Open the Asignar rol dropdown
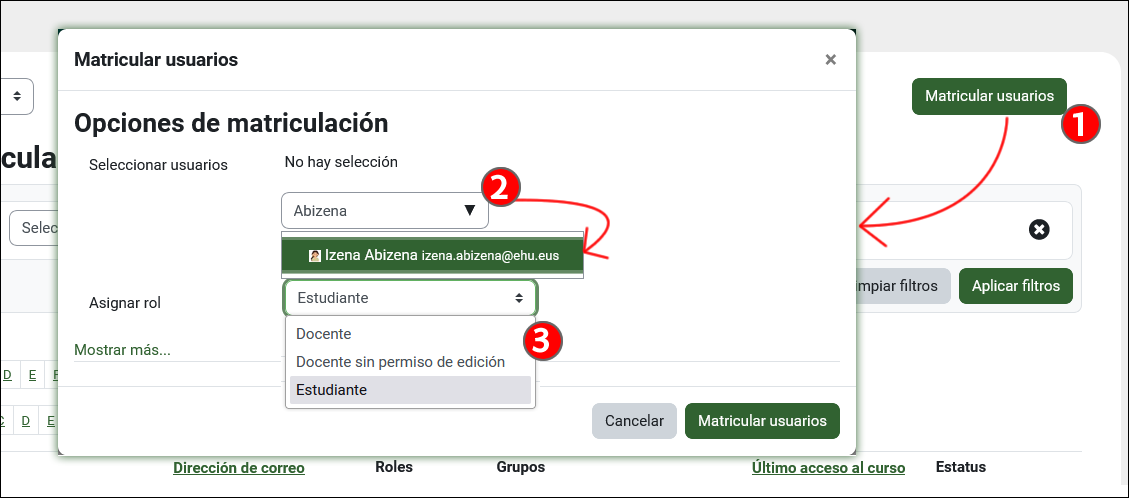The image size is (1129, 498). 410,298
